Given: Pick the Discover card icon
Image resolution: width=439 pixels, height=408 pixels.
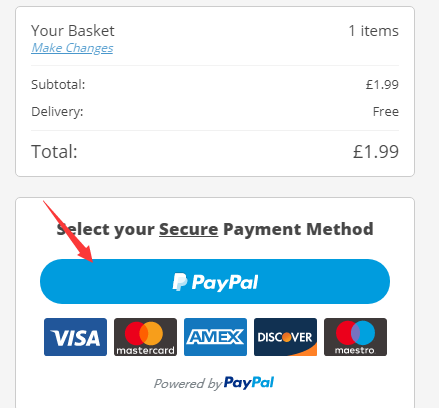Looking at the screenshot, I should [x=285, y=337].
